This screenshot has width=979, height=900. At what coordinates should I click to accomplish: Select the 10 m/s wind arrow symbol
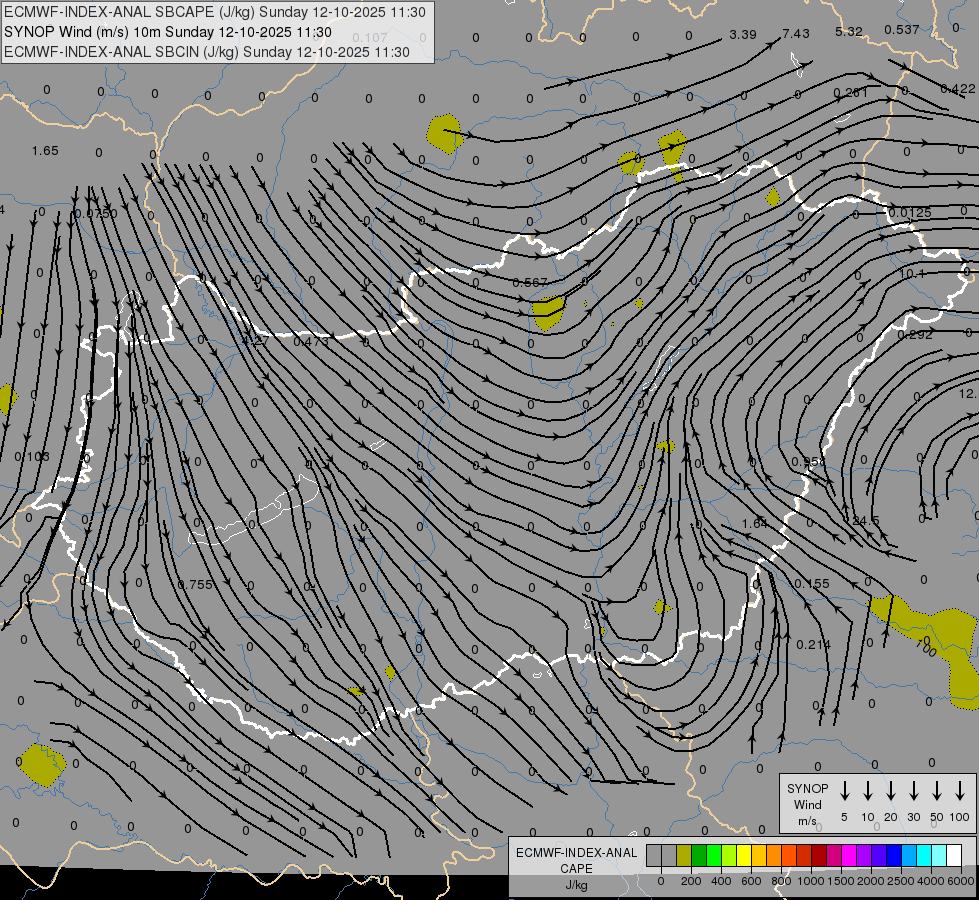868,791
